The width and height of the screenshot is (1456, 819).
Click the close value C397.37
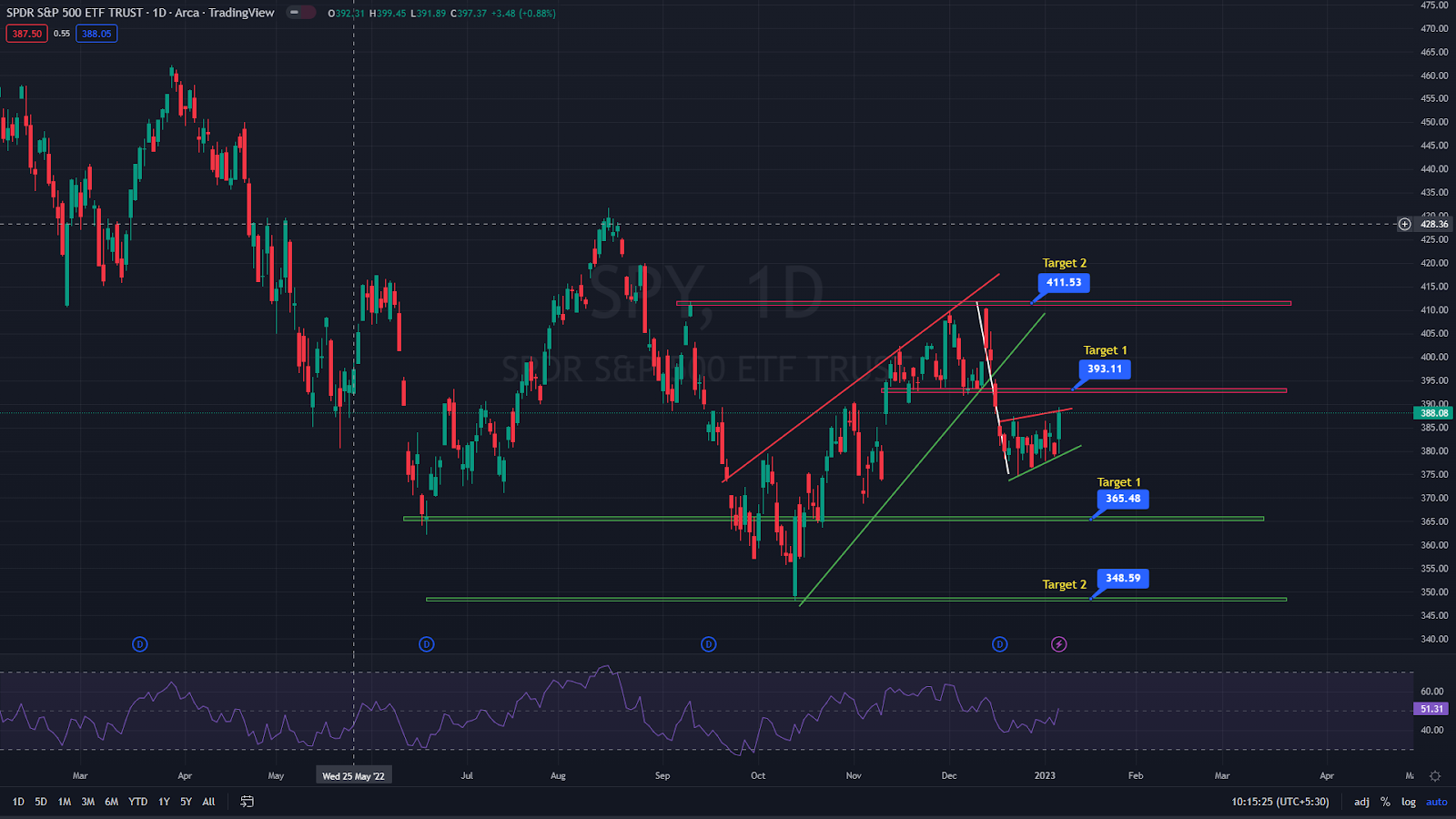click(469, 14)
